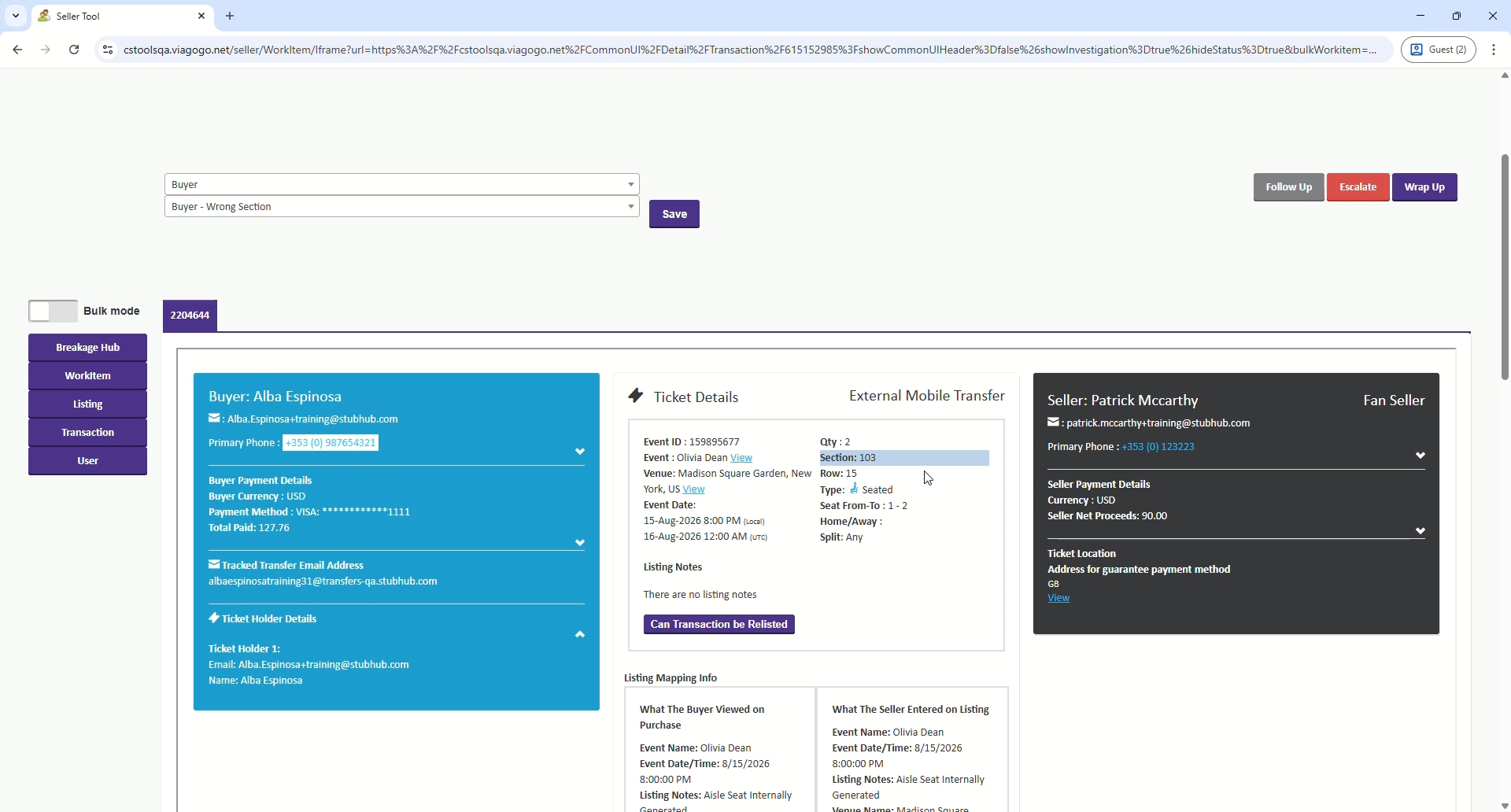Click the page vertical scrollbar
The height and width of the screenshot is (812, 1511).
tap(1504, 268)
